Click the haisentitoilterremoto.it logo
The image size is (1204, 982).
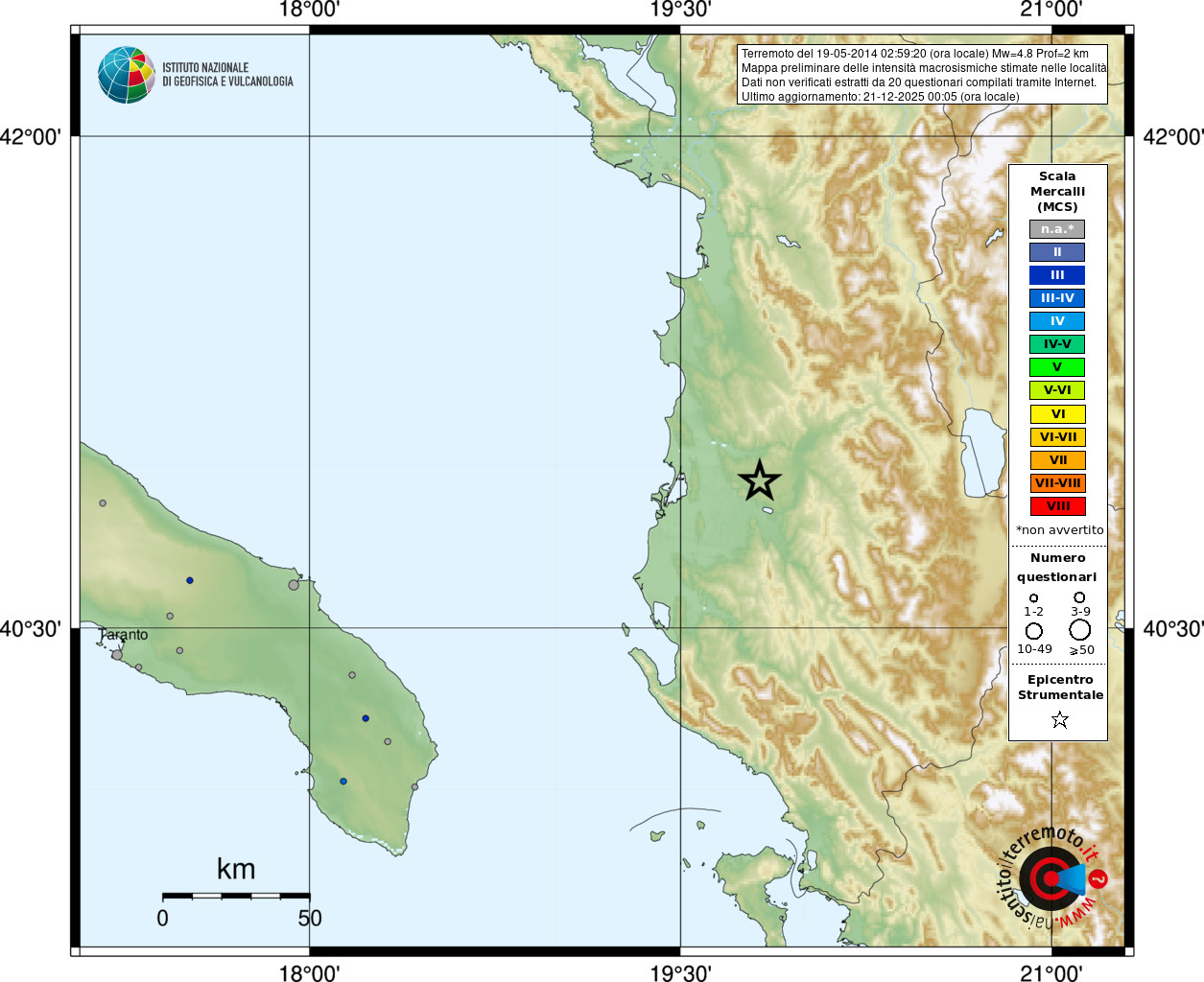1052,877
